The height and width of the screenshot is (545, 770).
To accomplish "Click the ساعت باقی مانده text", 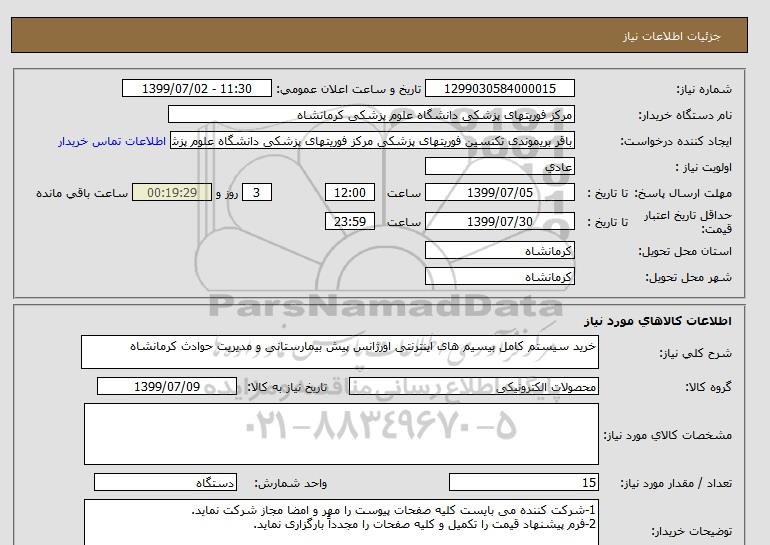I will [x=82, y=193].
